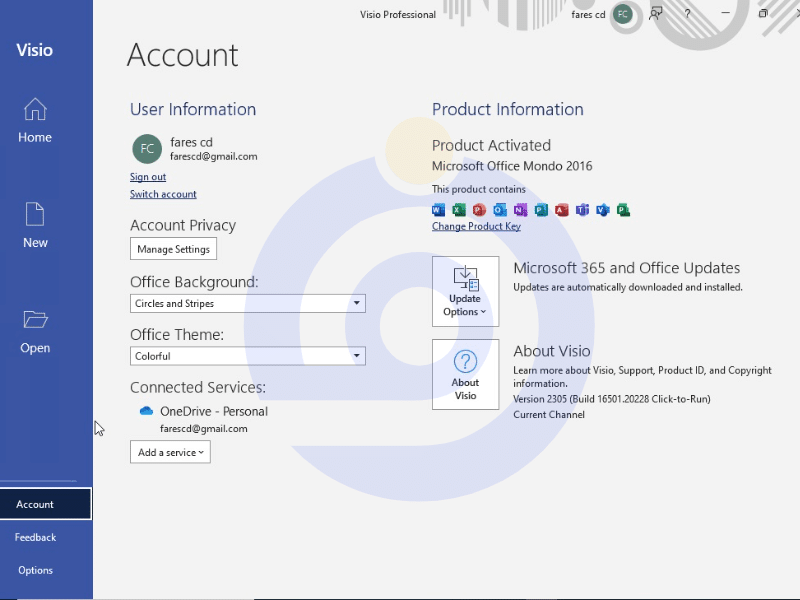Click the Version 2305 build text
This screenshot has width=800, height=600.
tap(612, 399)
